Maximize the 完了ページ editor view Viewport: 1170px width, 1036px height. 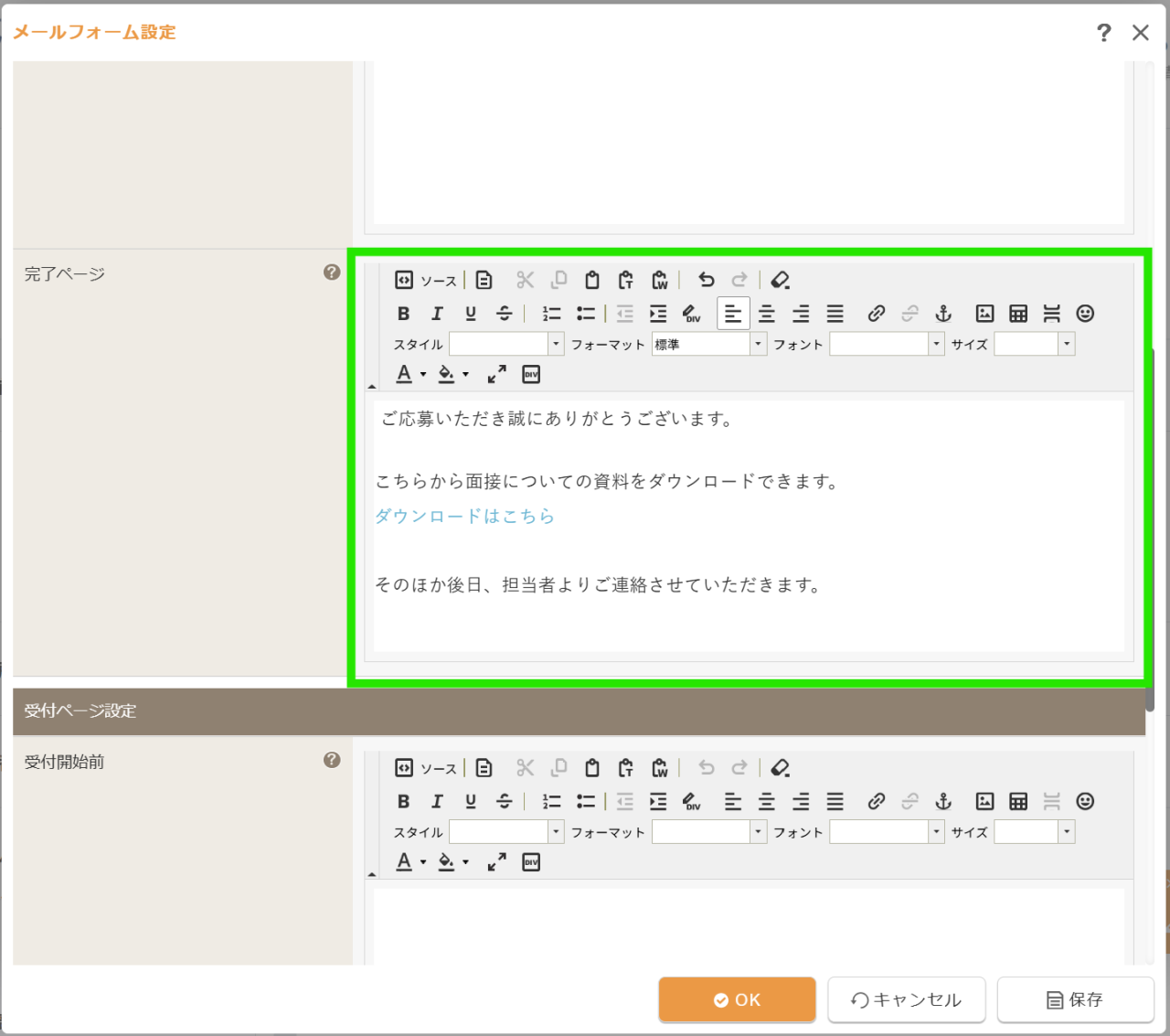(x=496, y=374)
